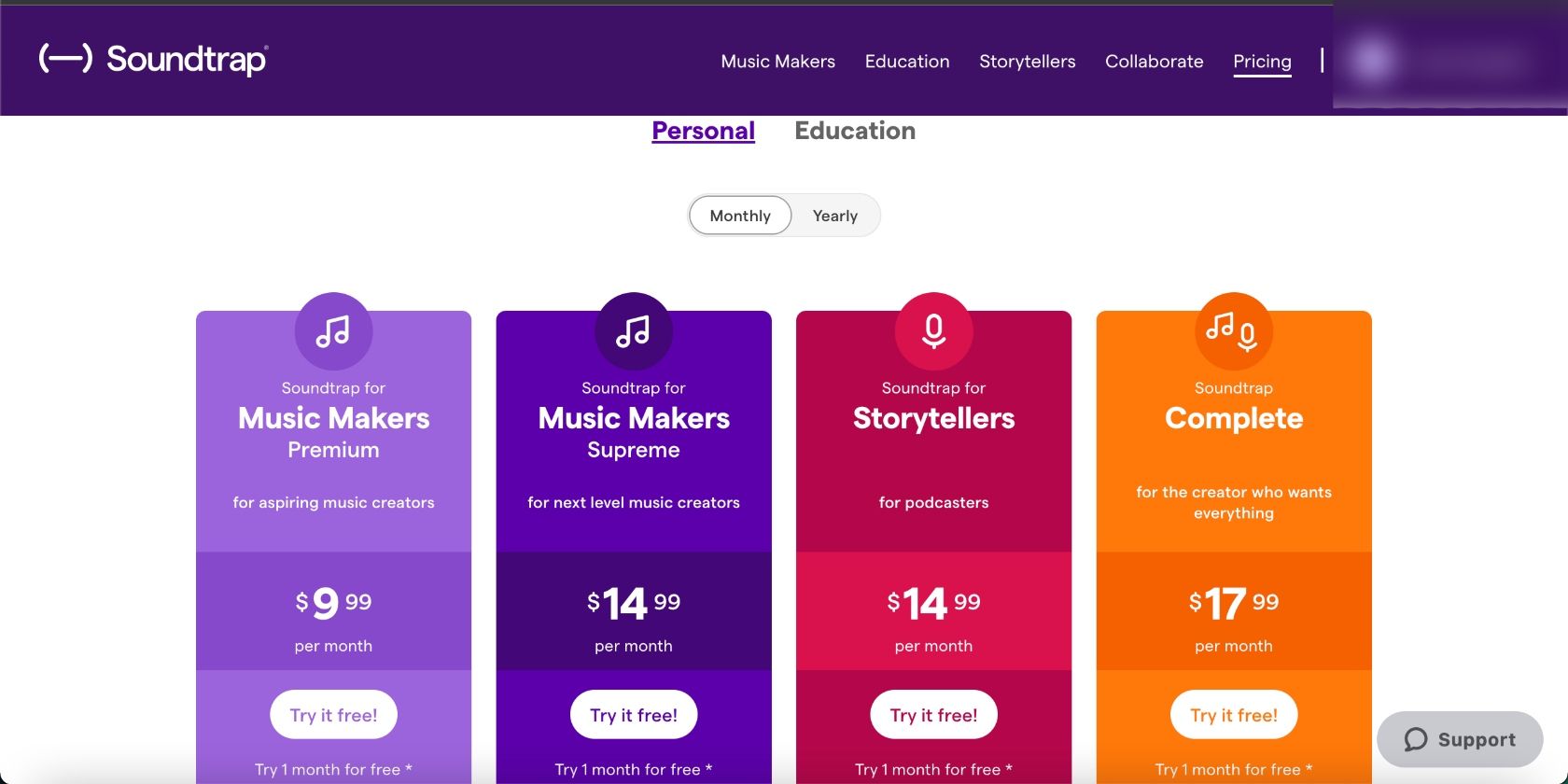Try Storytellers plan for free
Viewport: 1568px width, 784px height.
(933, 715)
